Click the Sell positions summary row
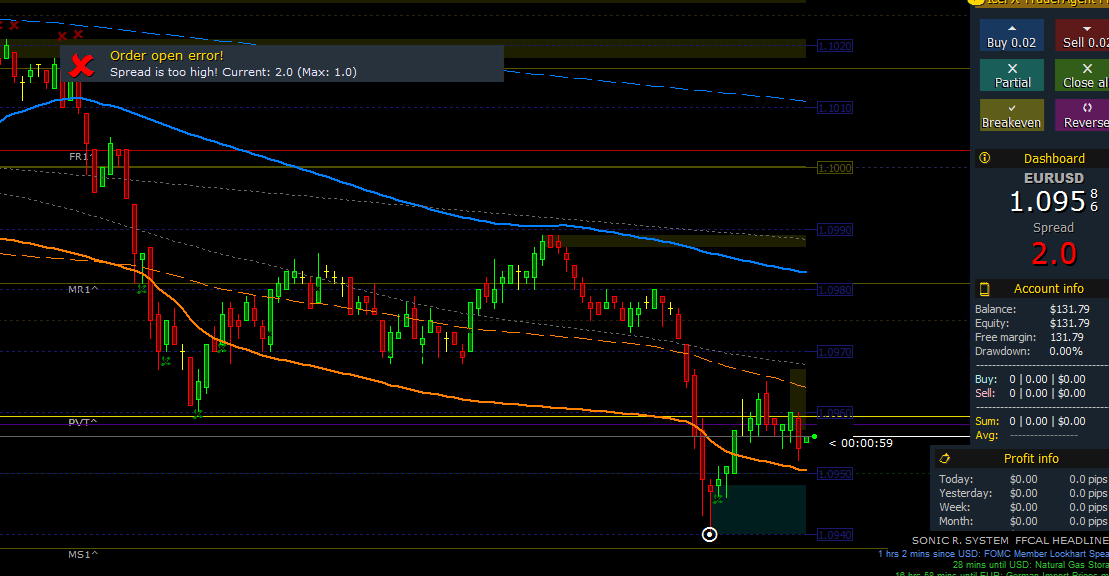This screenshot has width=1109, height=576. [x=1030, y=393]
